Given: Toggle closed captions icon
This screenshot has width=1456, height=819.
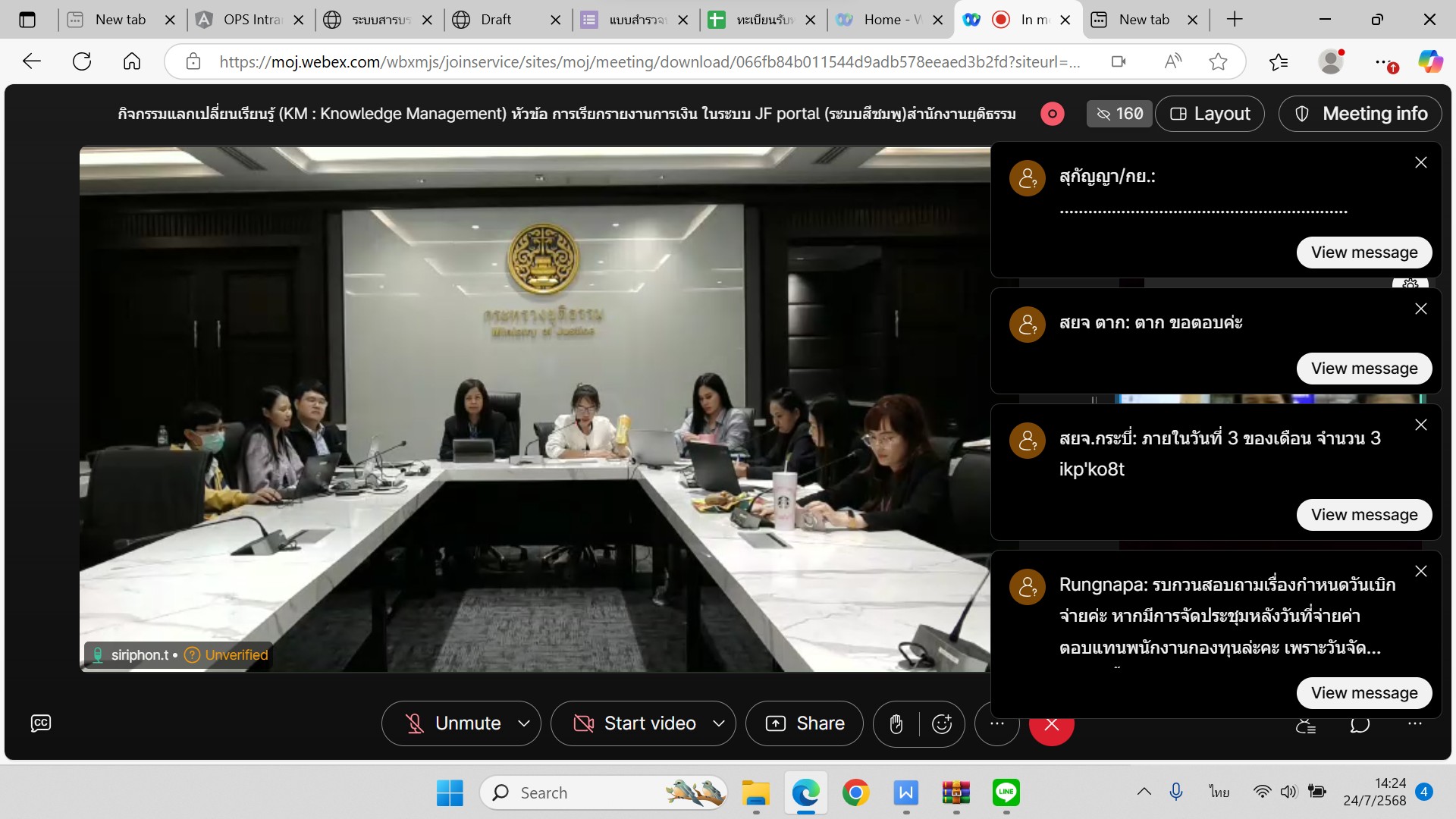Looking at the screenshot, I should (x=41, y=723).
